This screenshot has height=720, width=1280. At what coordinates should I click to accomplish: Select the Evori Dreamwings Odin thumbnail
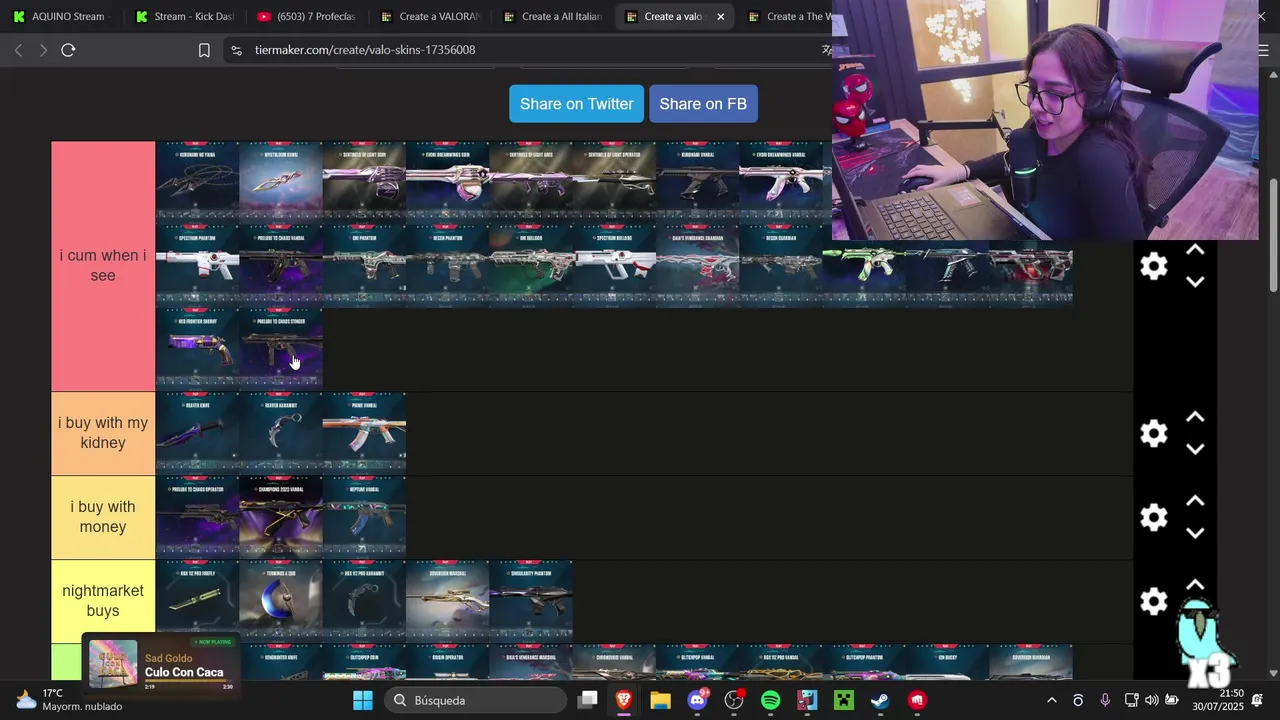[x=447, y=181]
